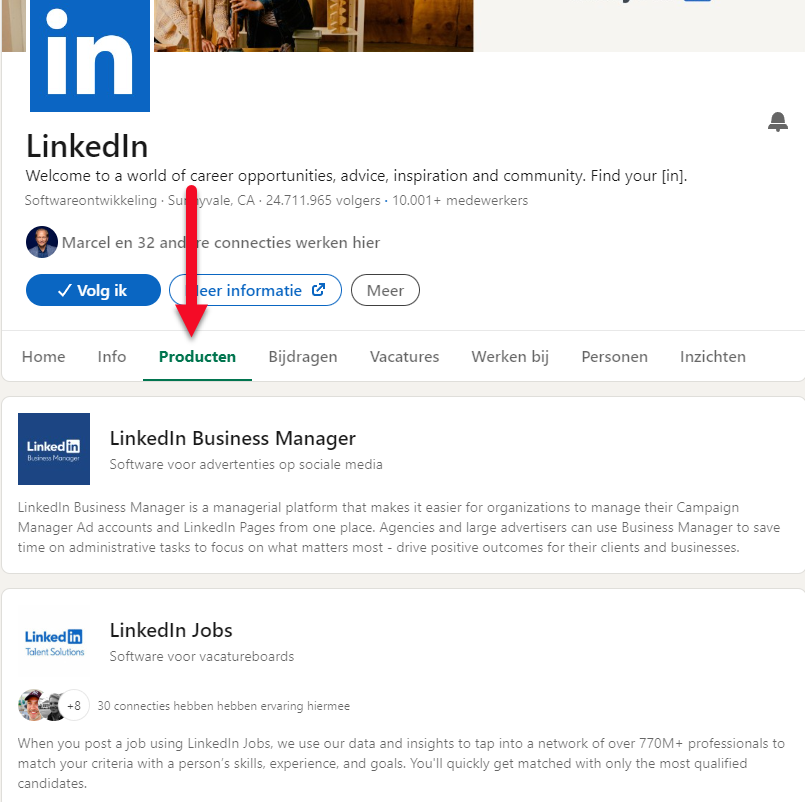Viewport: 805px width, 802px height.
Task: Open the Vacatures tab
Action: (x=405, y=356)
